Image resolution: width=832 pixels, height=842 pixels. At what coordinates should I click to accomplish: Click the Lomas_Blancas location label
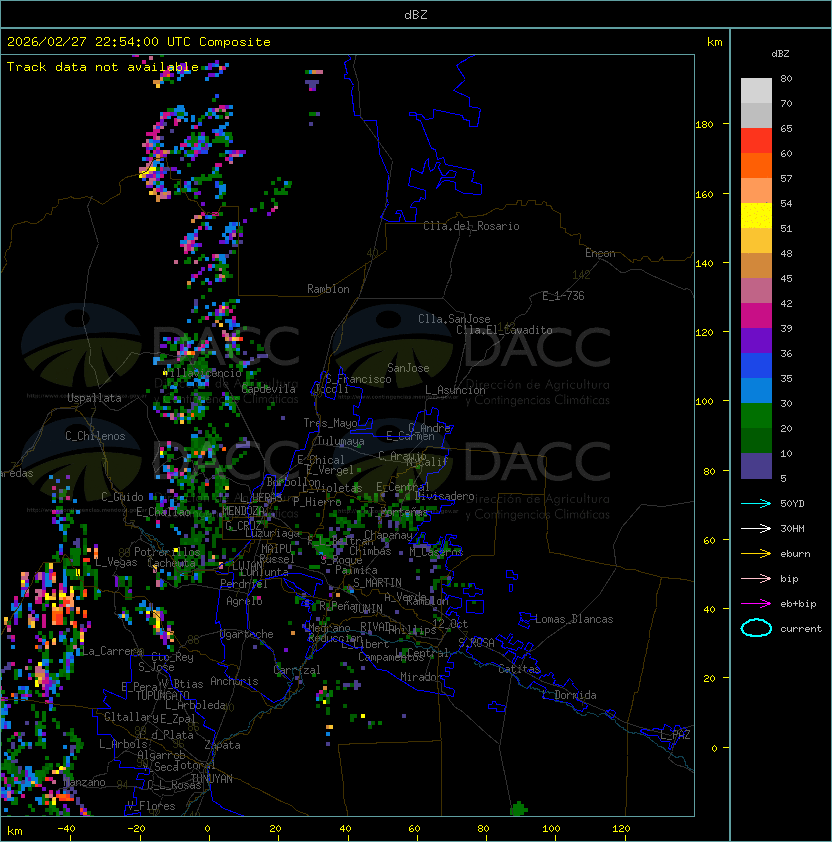point(574,619)
